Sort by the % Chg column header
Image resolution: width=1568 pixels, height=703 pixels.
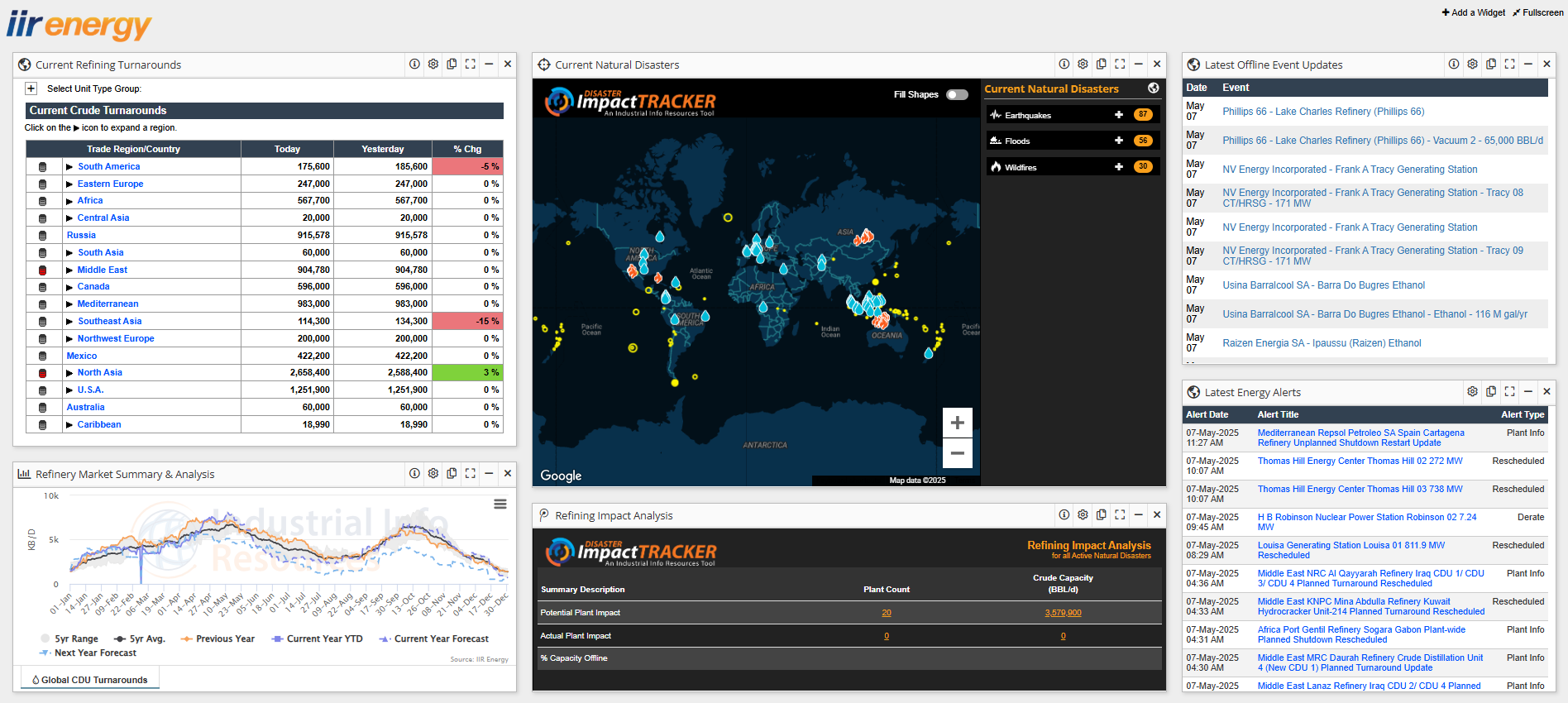click(467, 149)
